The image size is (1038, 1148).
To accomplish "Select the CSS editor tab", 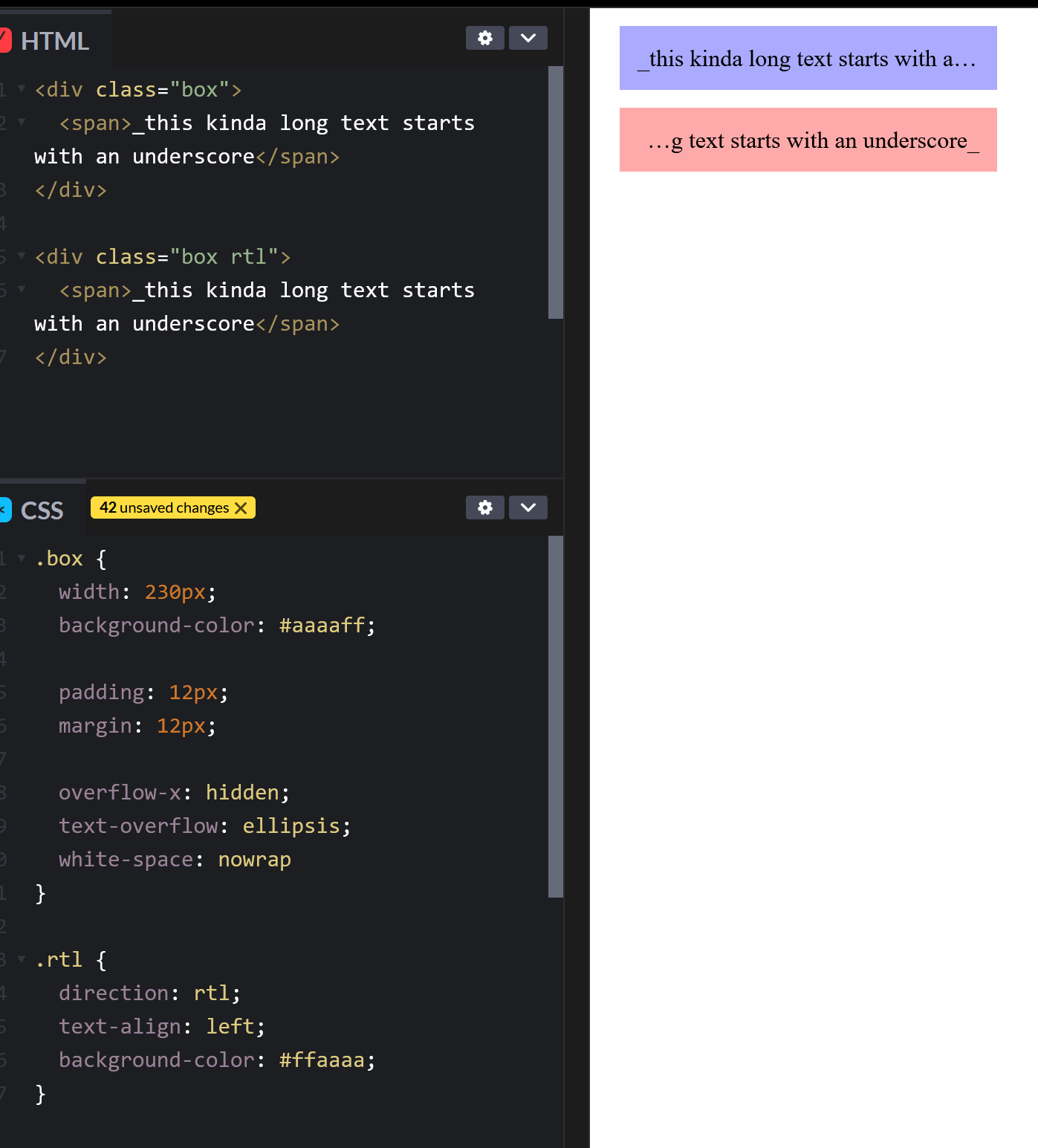I will point(42,510).
